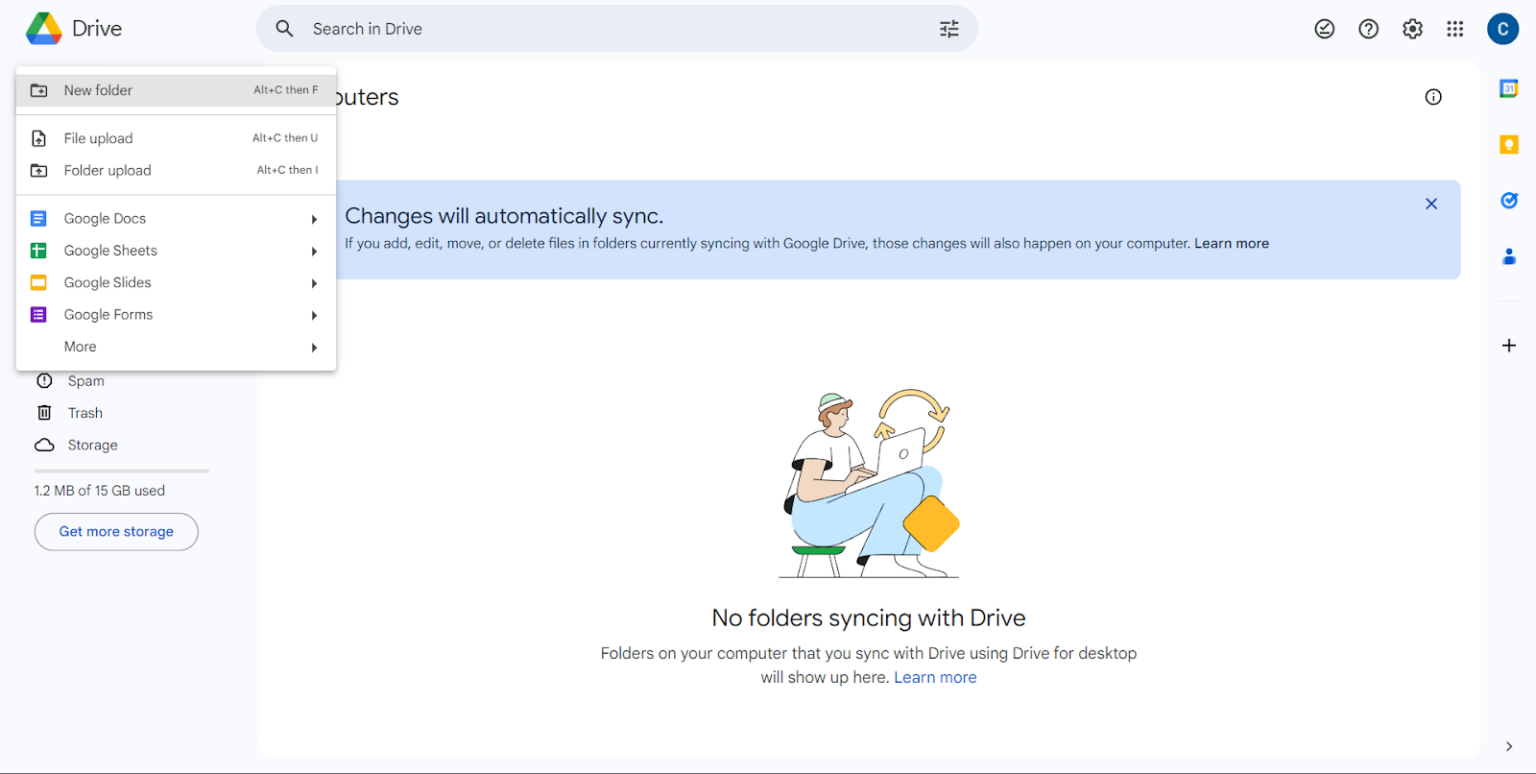Click the No folders syncing with Drive heading
The image size is (1536, 774).
(868, 617)
